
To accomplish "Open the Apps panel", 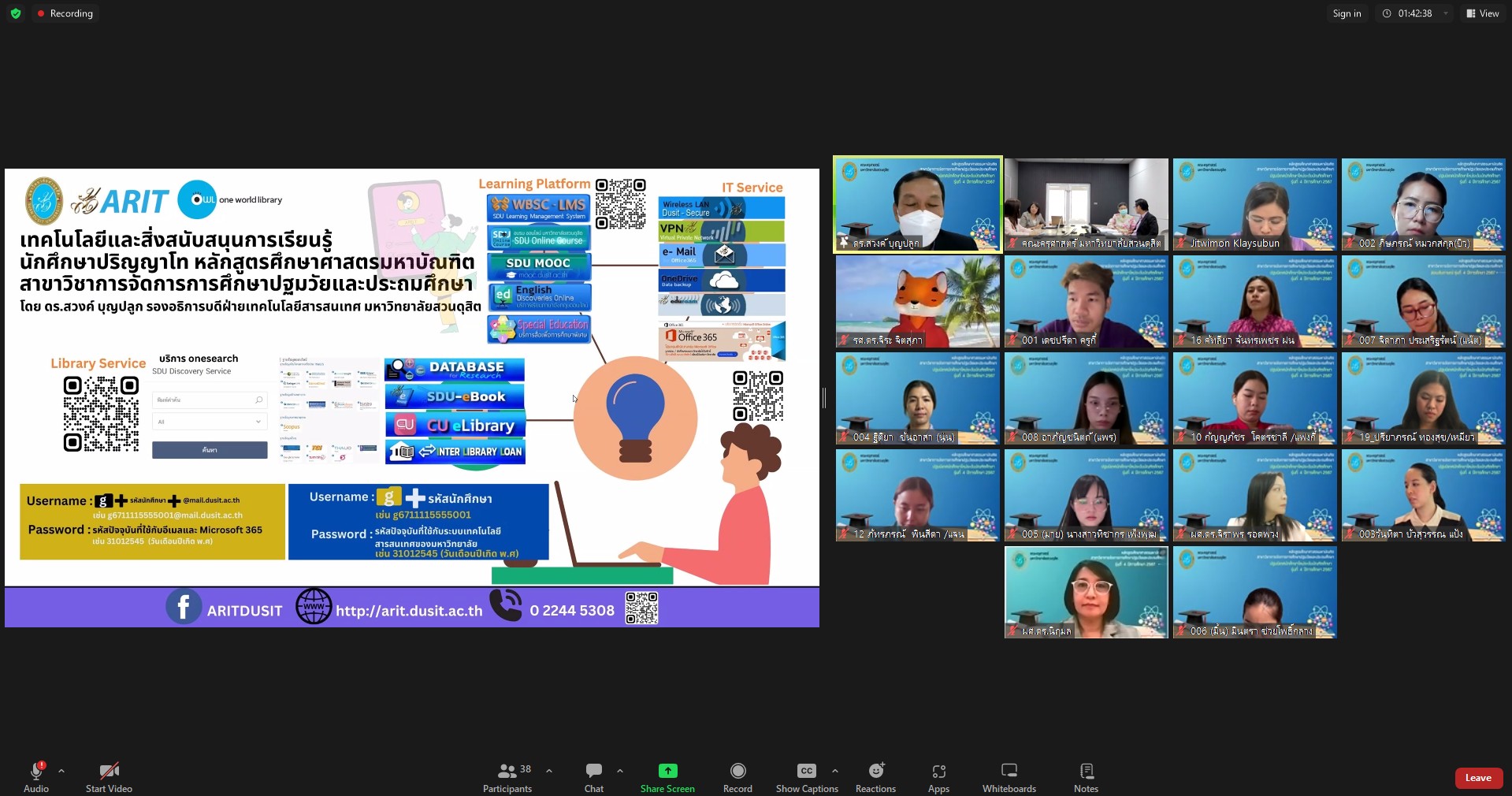I will pos(938,776).
